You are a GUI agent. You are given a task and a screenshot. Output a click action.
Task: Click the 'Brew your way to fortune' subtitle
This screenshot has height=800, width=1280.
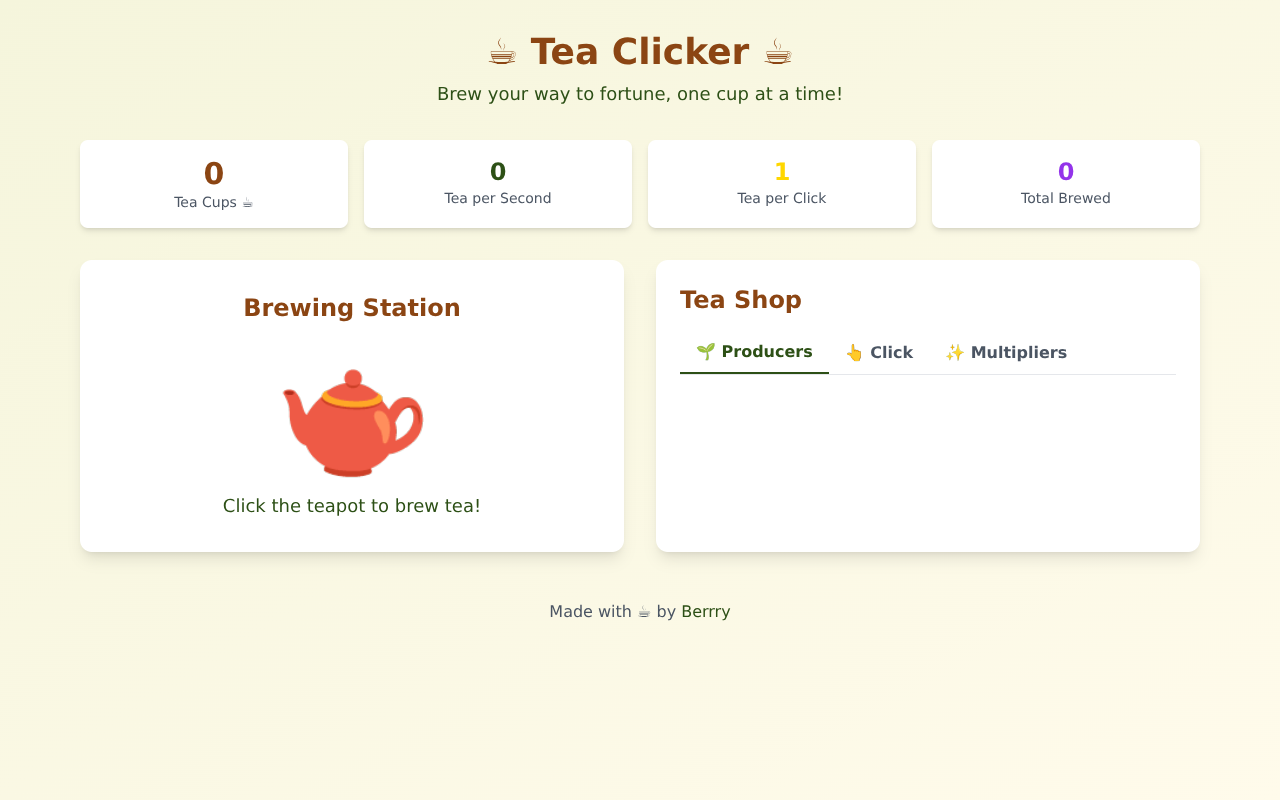coord(639,93)
